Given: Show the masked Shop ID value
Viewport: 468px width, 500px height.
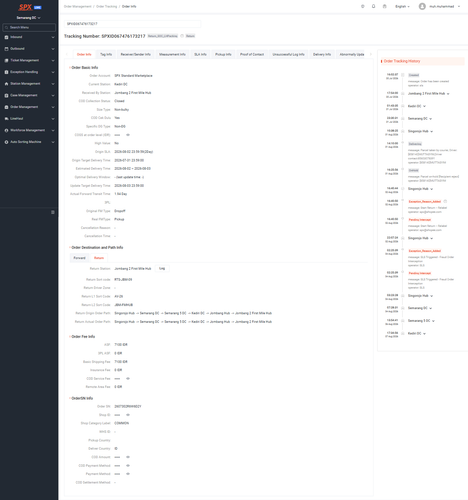Looking at the screenshot, I should tap(128, 415).
